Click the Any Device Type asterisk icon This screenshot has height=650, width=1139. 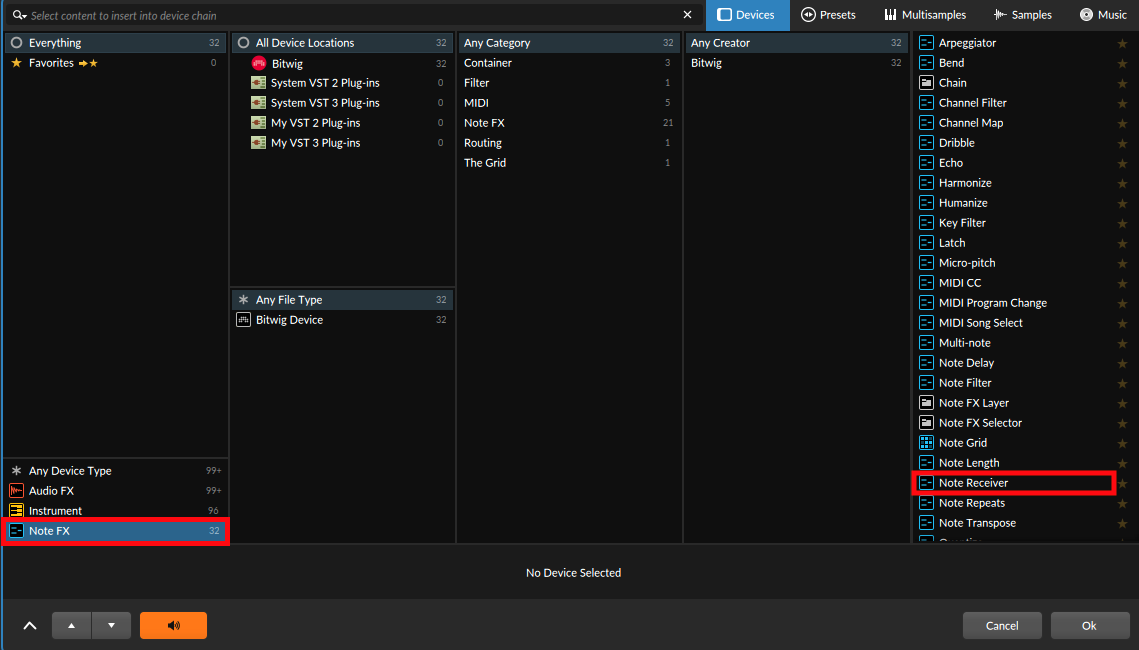coord(16,471)
